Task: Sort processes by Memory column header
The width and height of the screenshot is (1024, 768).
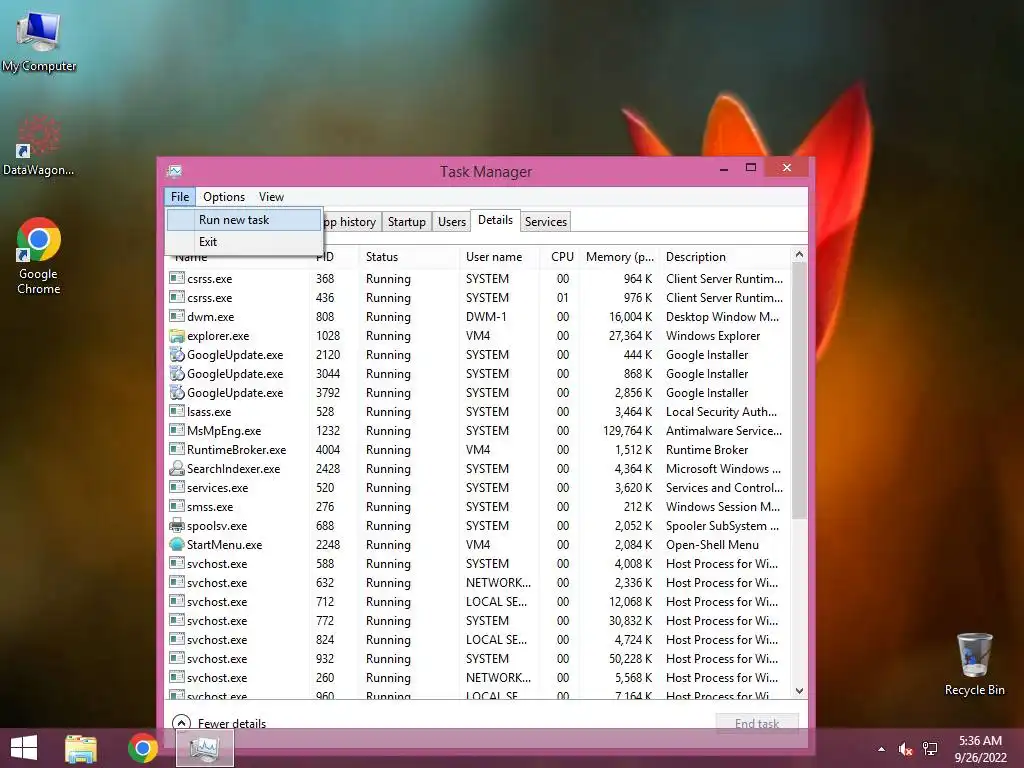Action: [x=620, y=257]
